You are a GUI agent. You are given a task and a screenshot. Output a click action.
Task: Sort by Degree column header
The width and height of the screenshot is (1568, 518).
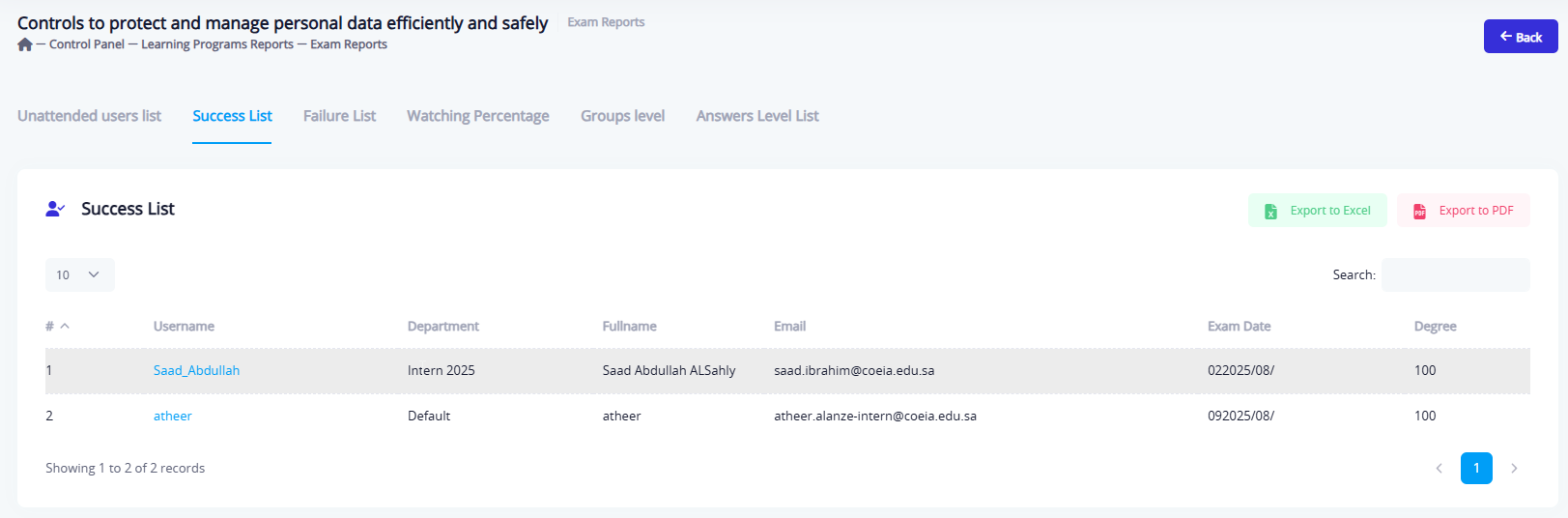pos(1435,327)
